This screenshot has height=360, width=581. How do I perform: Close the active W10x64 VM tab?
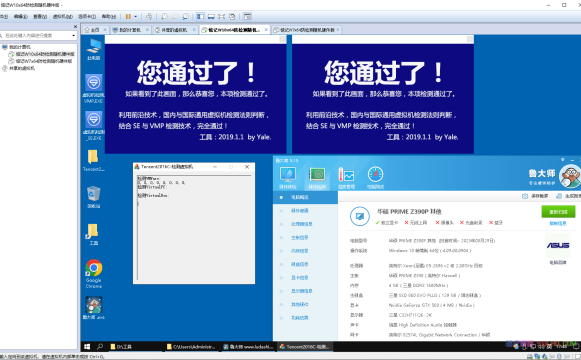(x=266, y=30)
